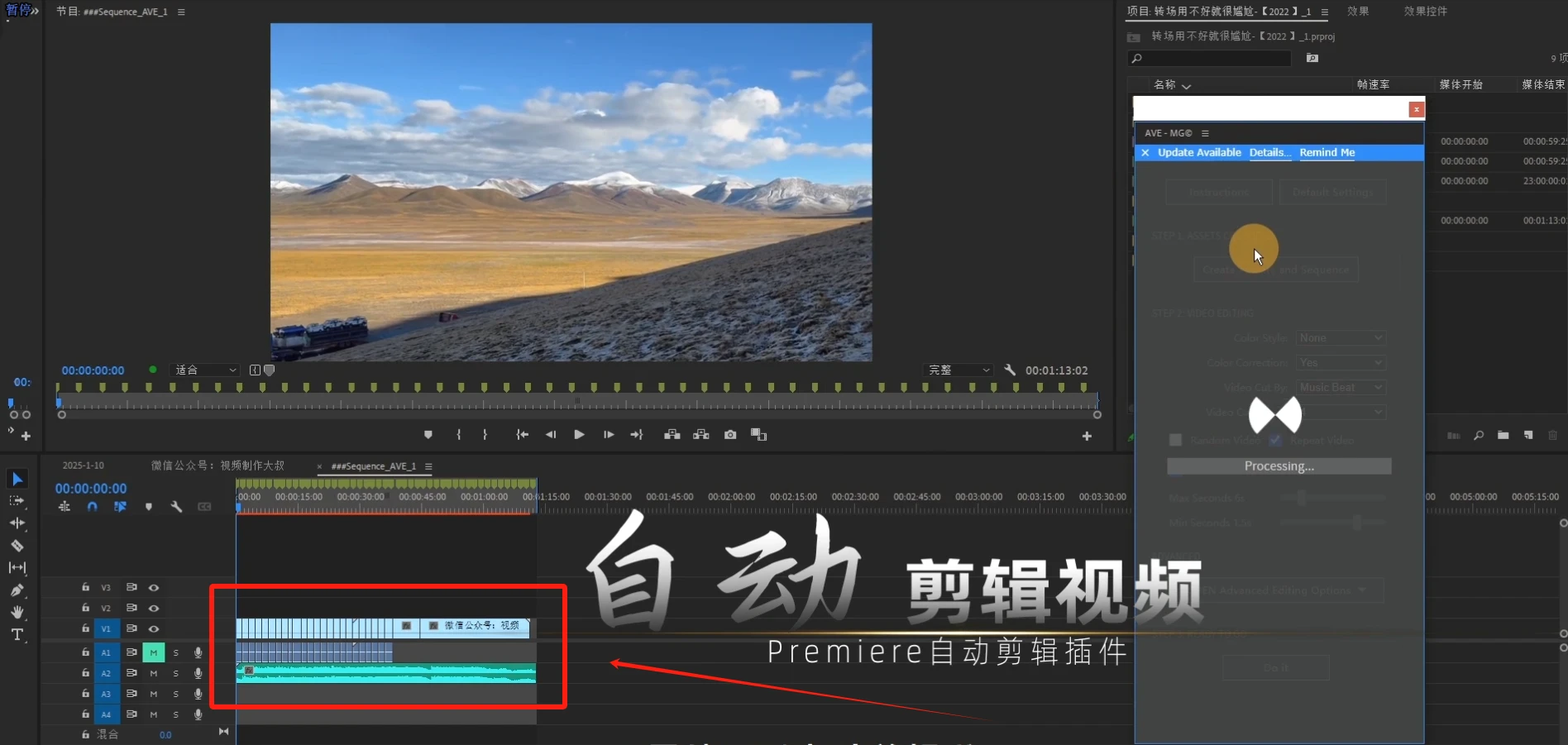Switch to the 效果 panel tab
The image size is (1568, 745).
point(1358,12)
